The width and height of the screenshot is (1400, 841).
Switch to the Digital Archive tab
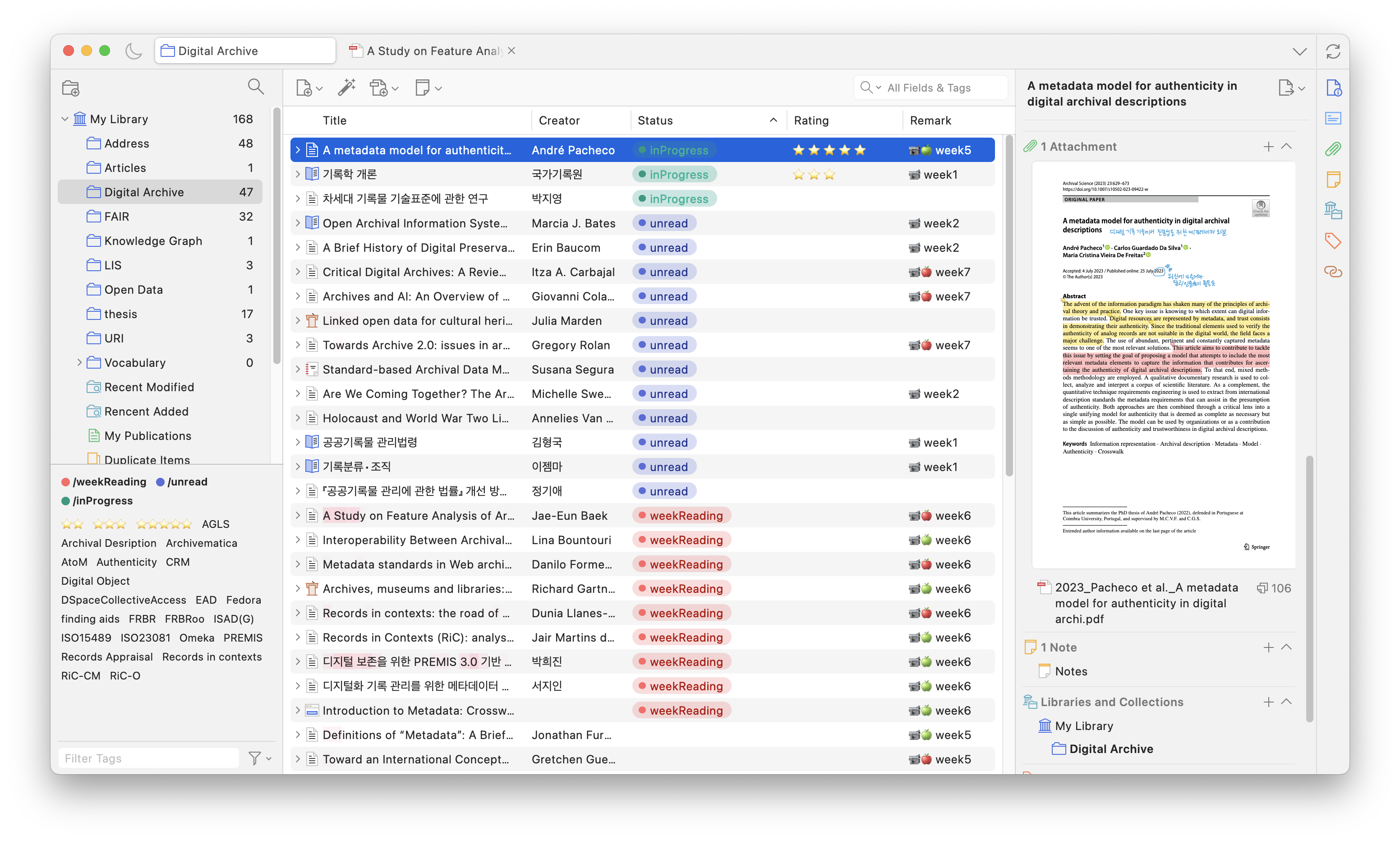(x=245, y=51)
